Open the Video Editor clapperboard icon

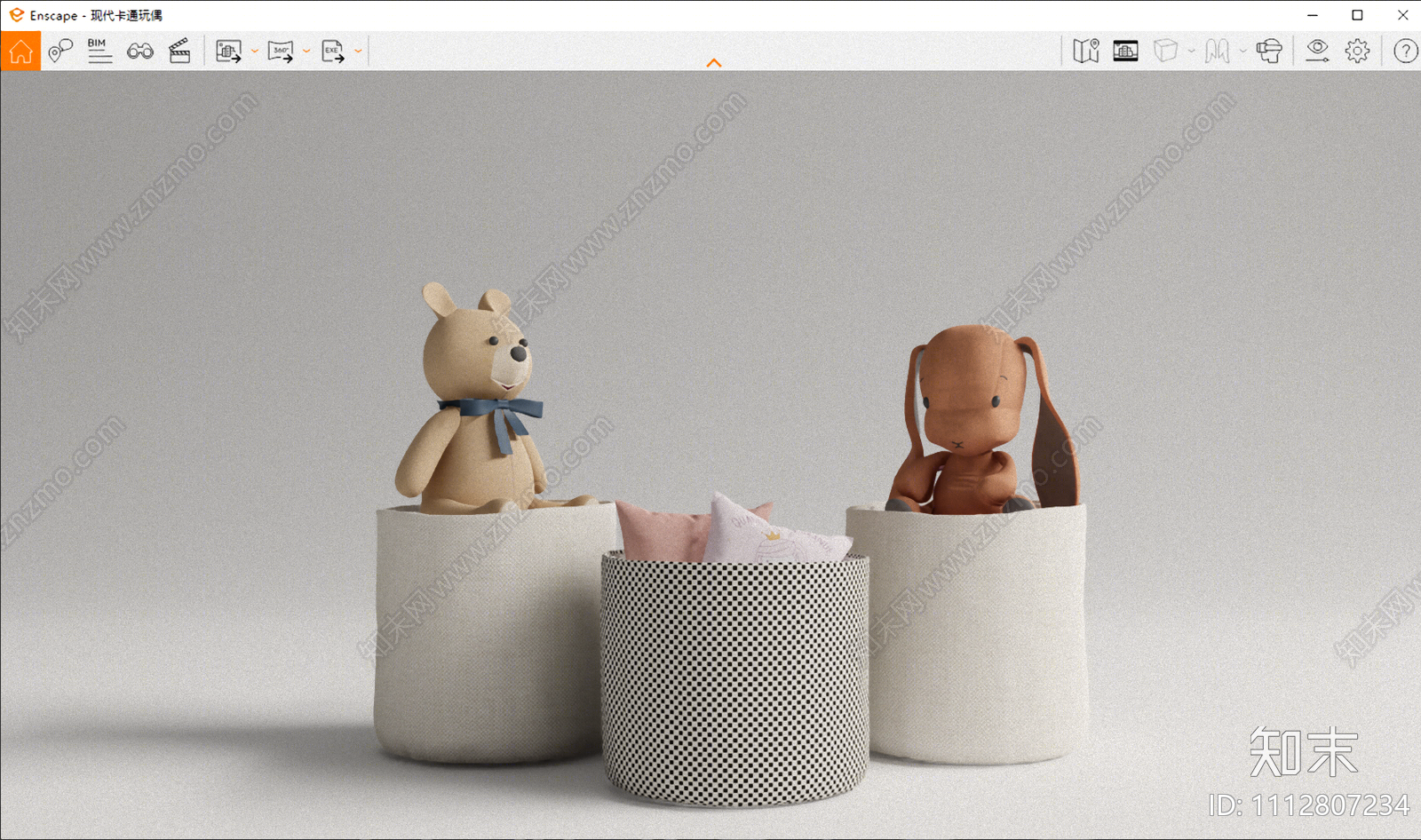(x=179, y=52)
